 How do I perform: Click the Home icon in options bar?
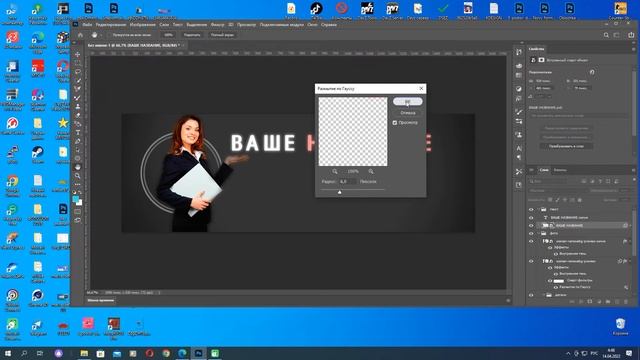pyautogui.click(x=80, y=35)
